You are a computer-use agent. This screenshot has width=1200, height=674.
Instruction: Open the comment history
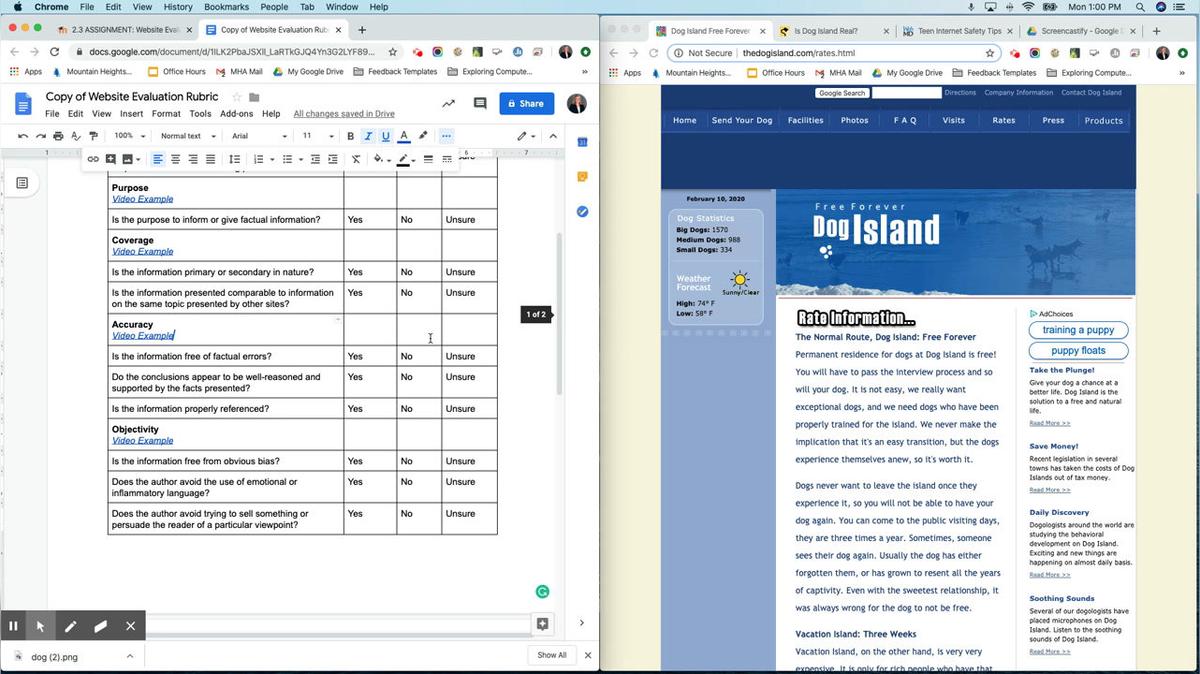click(x=480, y=103)
